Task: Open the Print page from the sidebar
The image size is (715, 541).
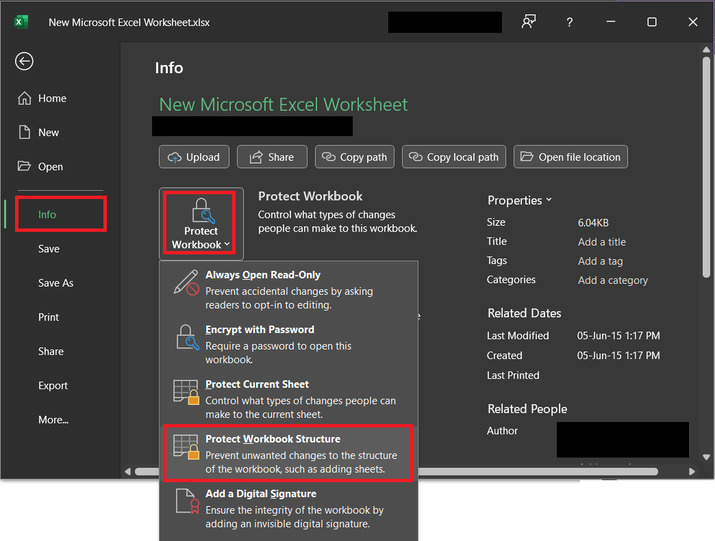Action: [x=48, y=317]
